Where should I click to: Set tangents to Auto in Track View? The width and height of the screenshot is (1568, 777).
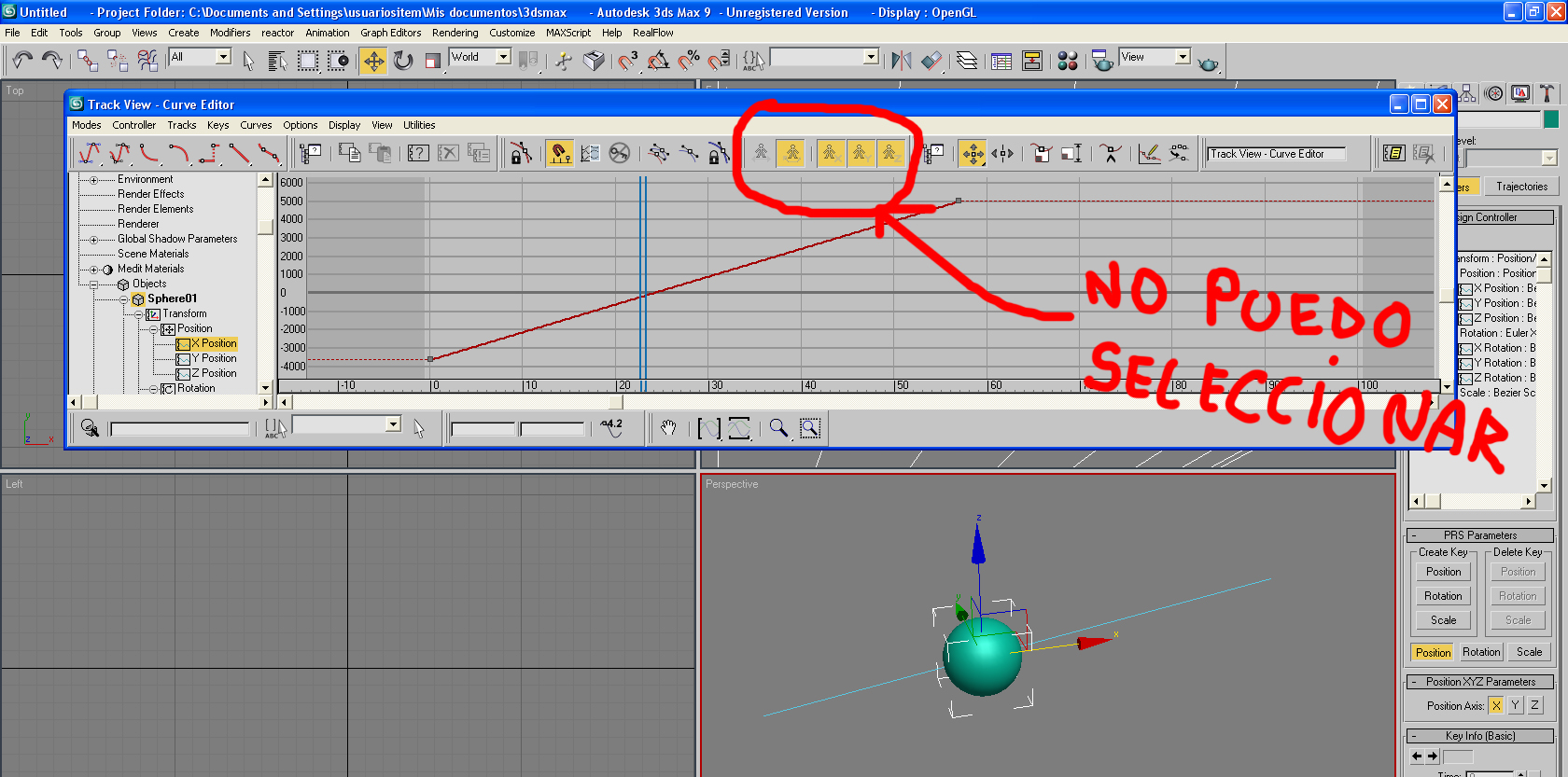89,153
